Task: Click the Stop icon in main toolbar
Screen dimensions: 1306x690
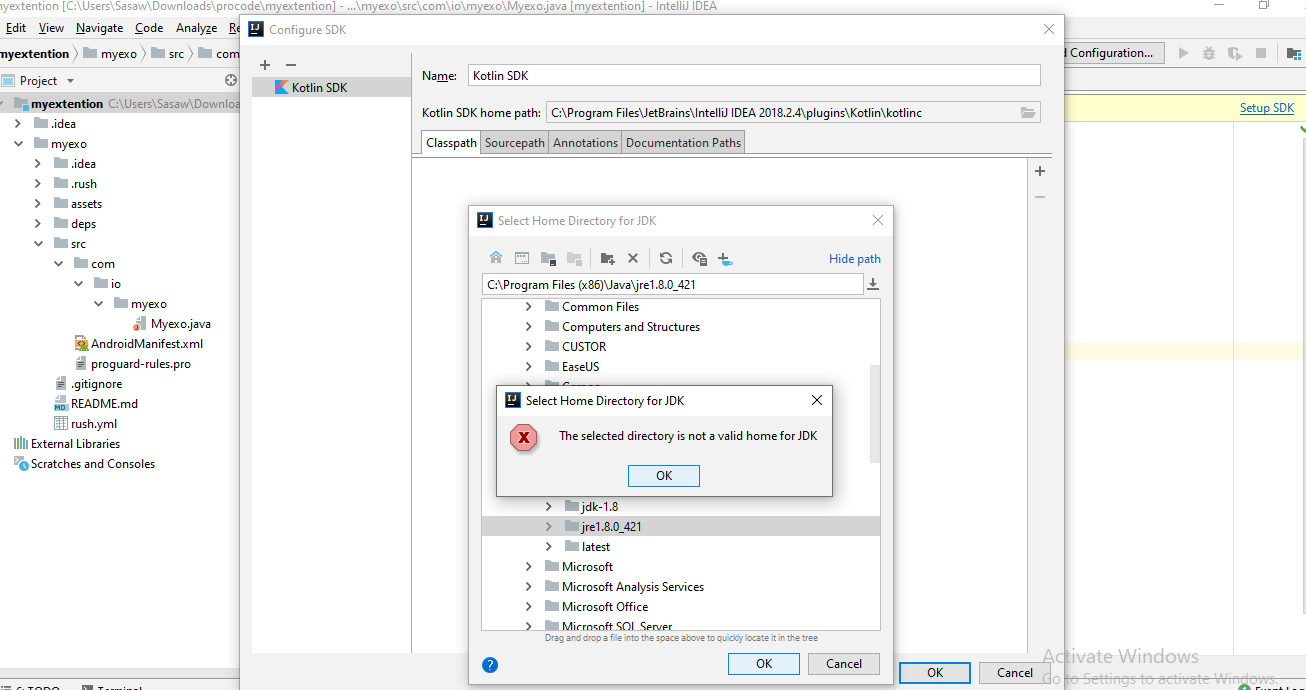Action: point(1261,53)
